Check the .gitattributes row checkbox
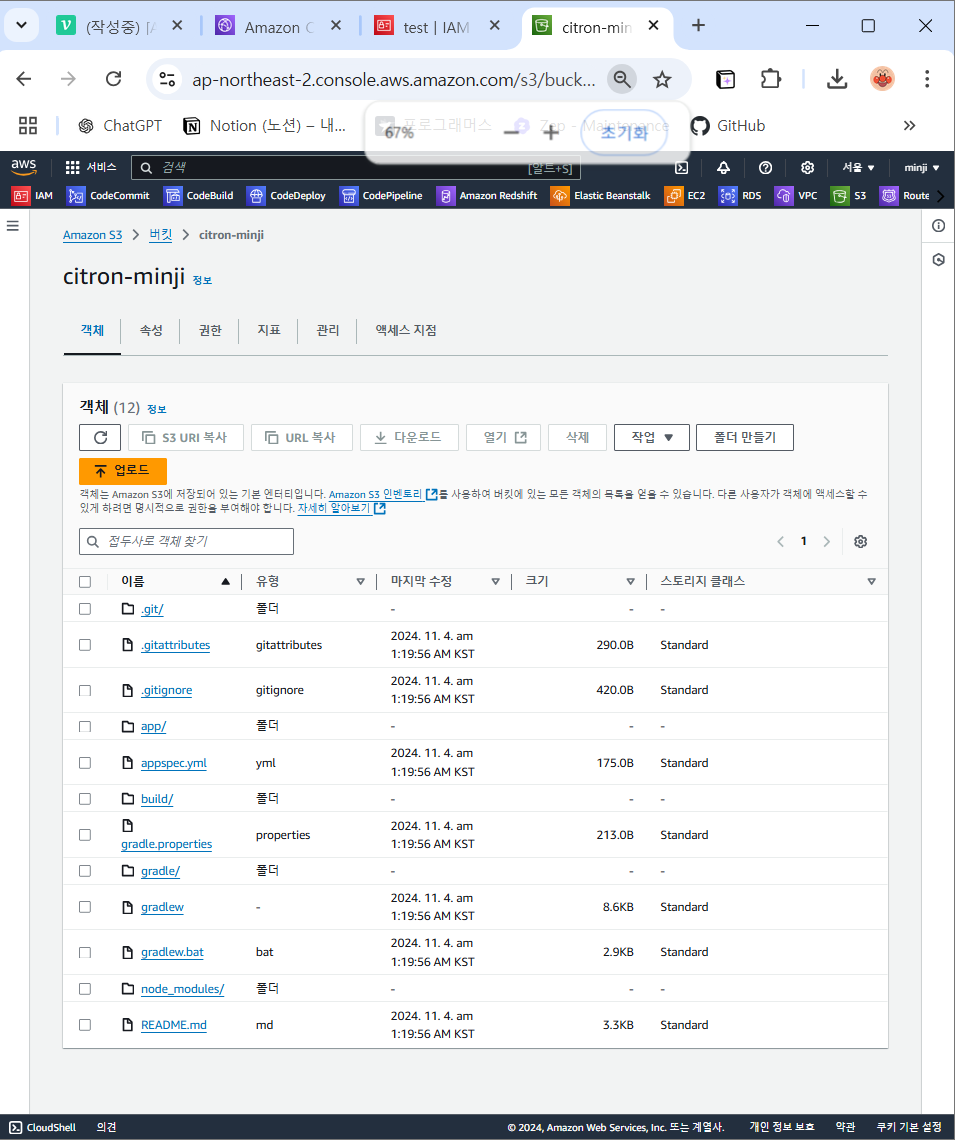This screenshot has width=955, height=1140. click(85, 645)
